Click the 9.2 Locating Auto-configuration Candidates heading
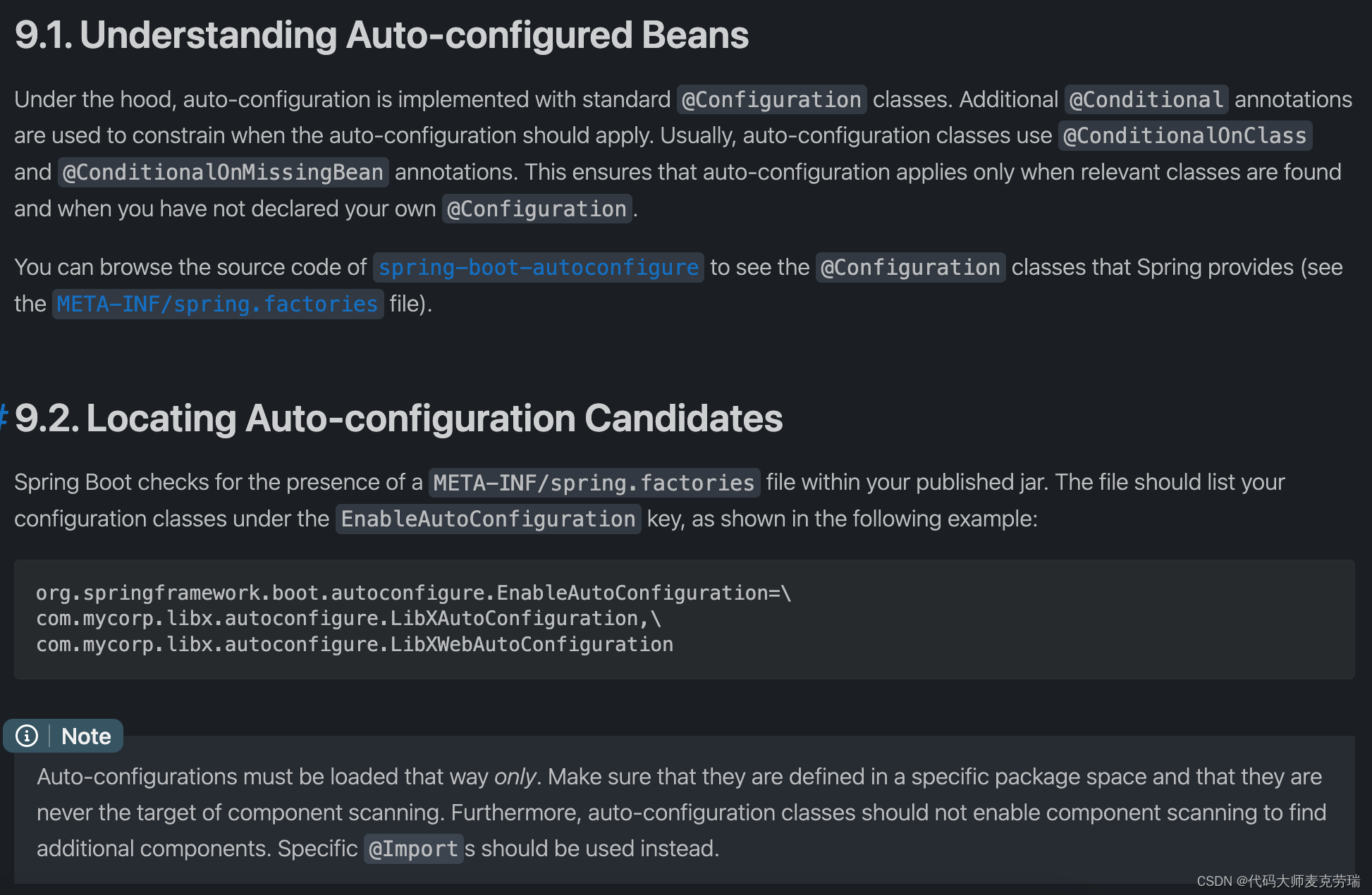Viewport: 1372px width, 895px height. pyautogui.click(x=398, y=418)
